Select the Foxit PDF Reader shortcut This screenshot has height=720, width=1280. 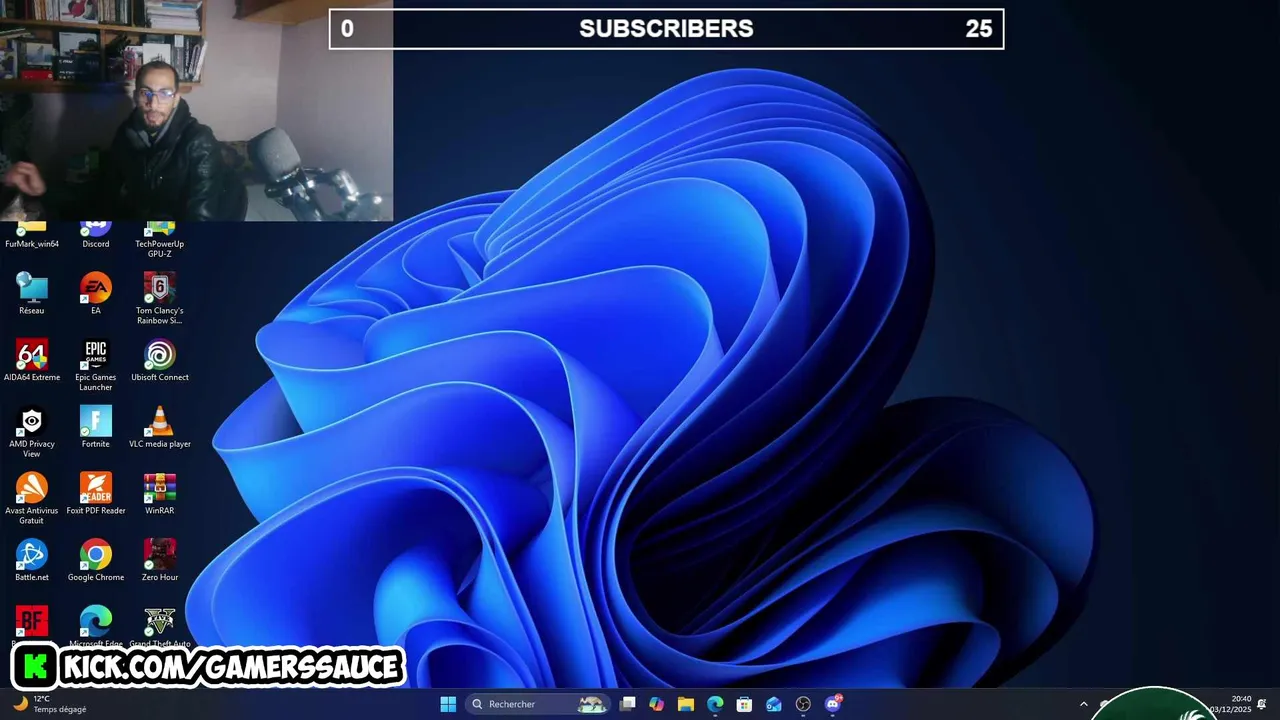pyautogui.click(x=96, y=494)
